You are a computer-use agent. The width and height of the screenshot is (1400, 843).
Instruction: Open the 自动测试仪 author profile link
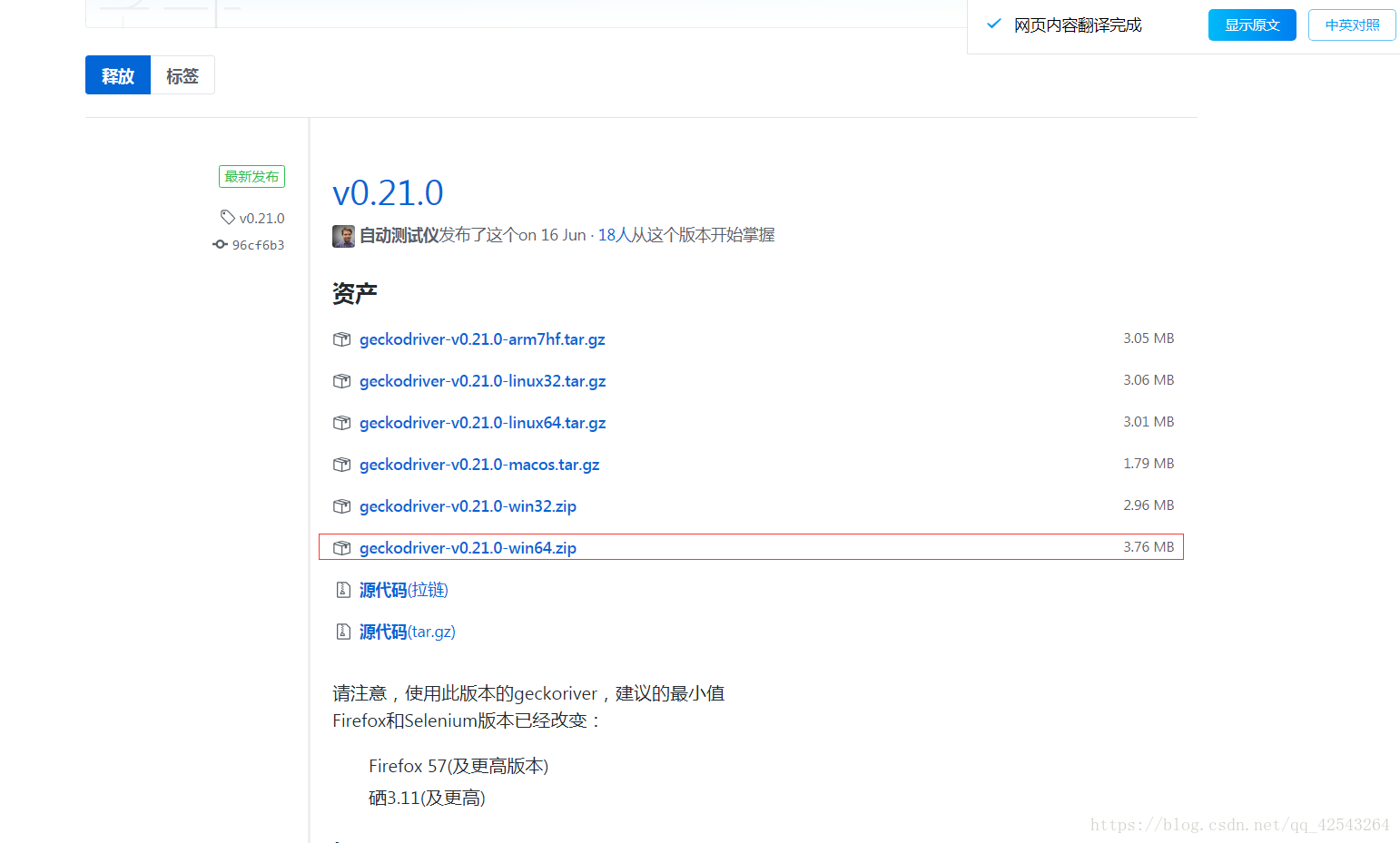[x=399, y=235]
